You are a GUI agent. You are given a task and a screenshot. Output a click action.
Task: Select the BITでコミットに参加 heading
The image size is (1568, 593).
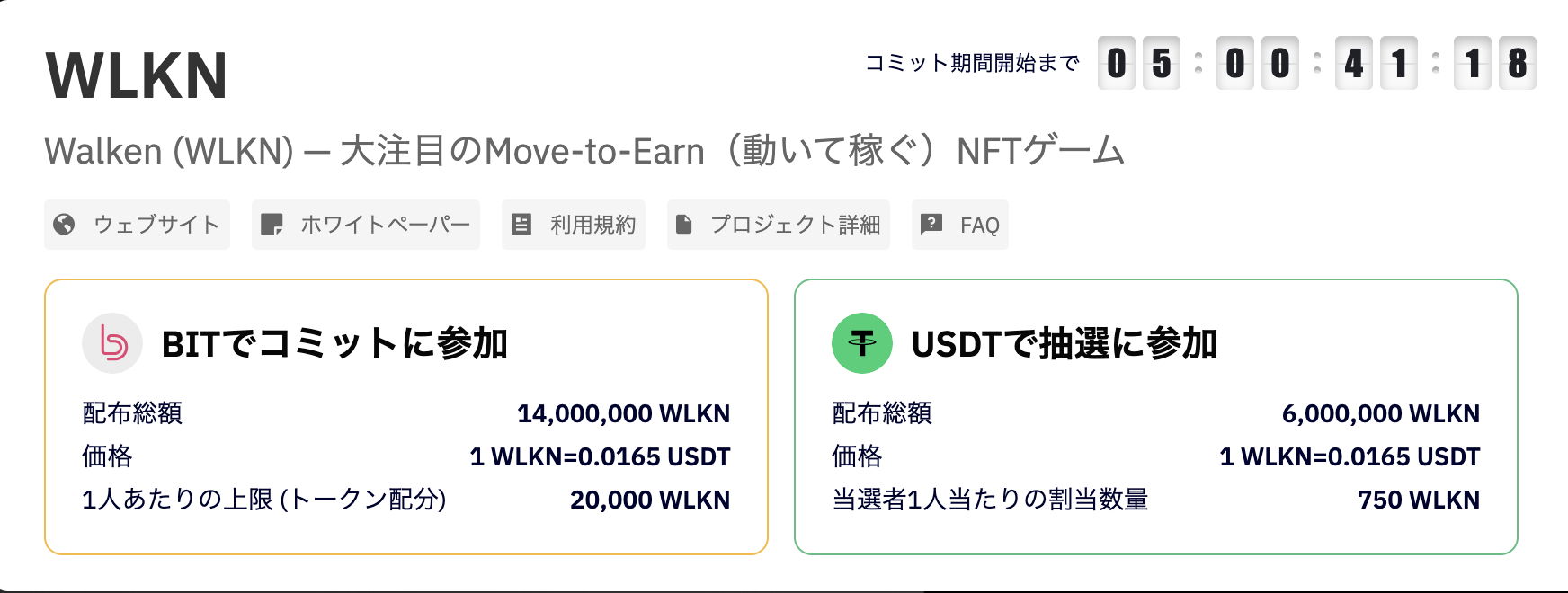click(335, 343)
